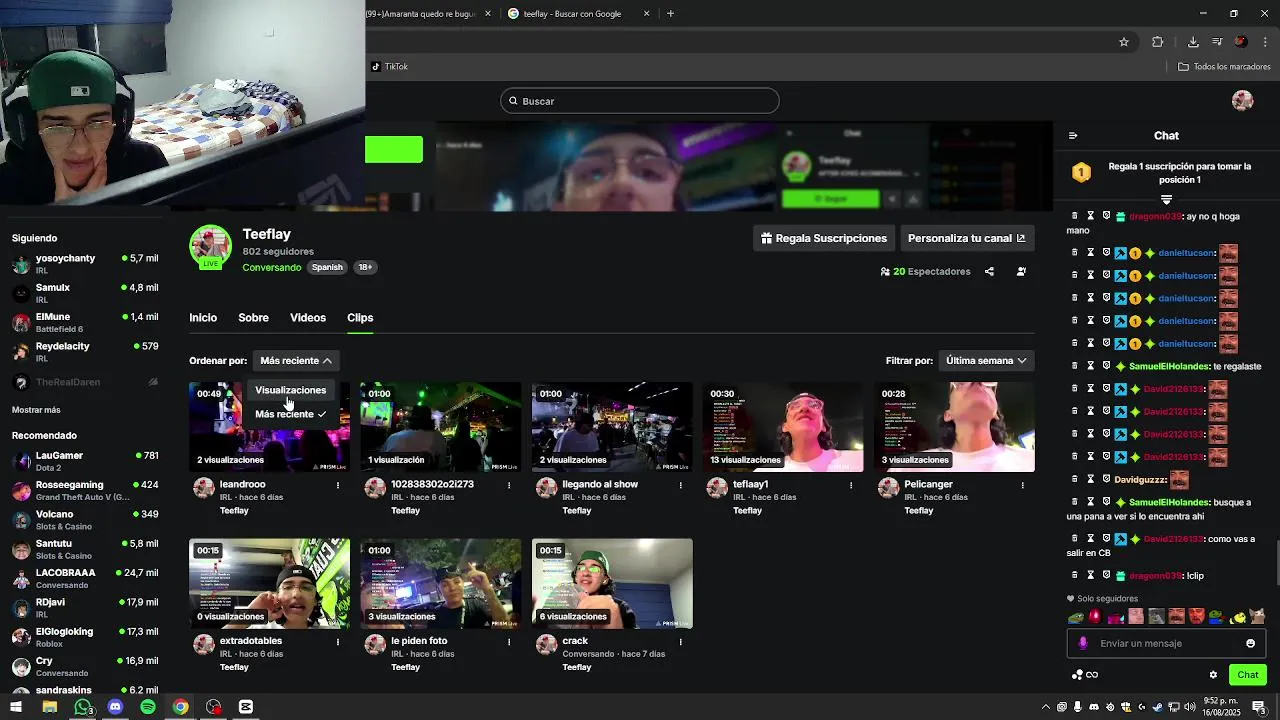Show hidden system tray icons chevron
1280x720 pixels.
(x=1046, y=707)
